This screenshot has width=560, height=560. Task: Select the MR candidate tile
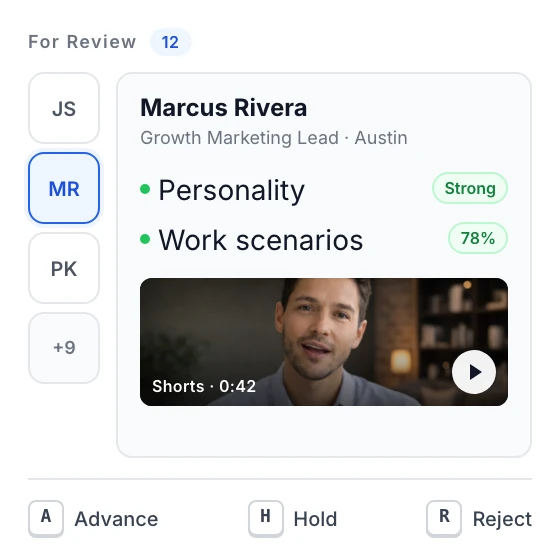tap(64, 188)
